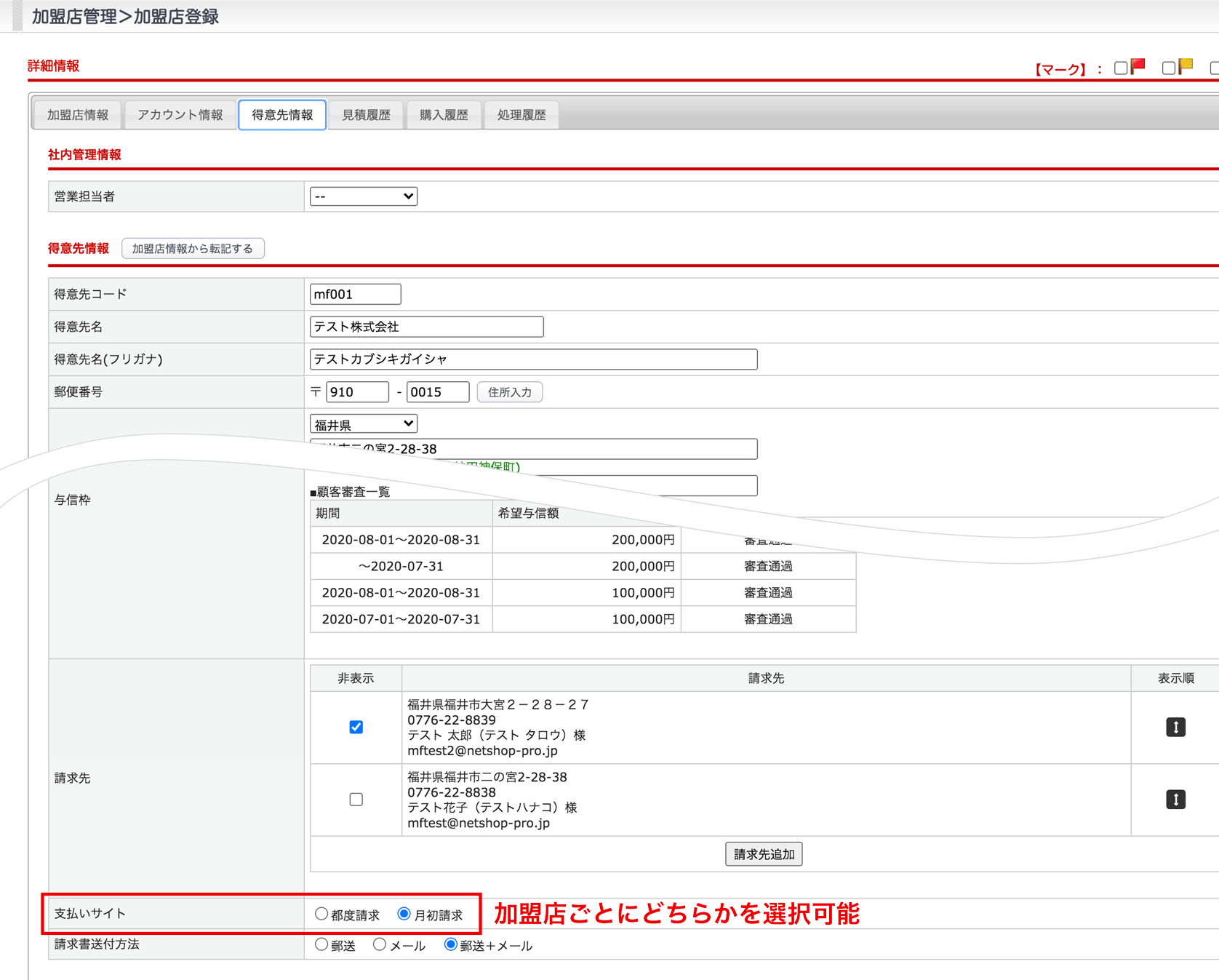Open the 福井県 prefecture dropdown
1219x980 pixels.
tap(364, 424)
